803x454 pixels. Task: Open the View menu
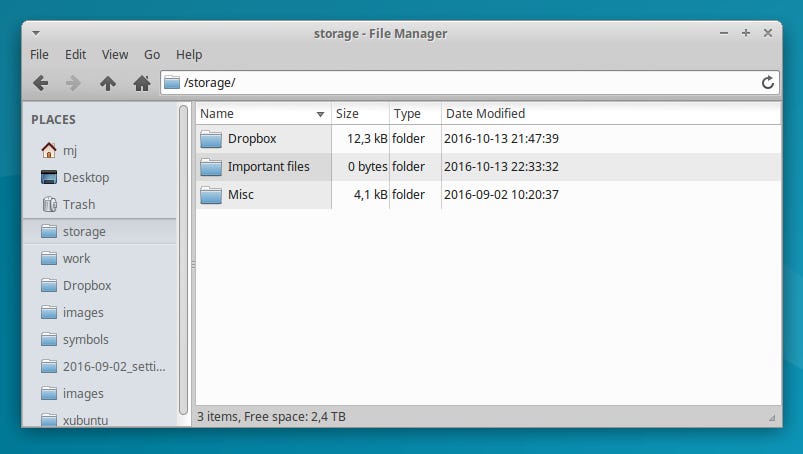click(x=115, y=54)
